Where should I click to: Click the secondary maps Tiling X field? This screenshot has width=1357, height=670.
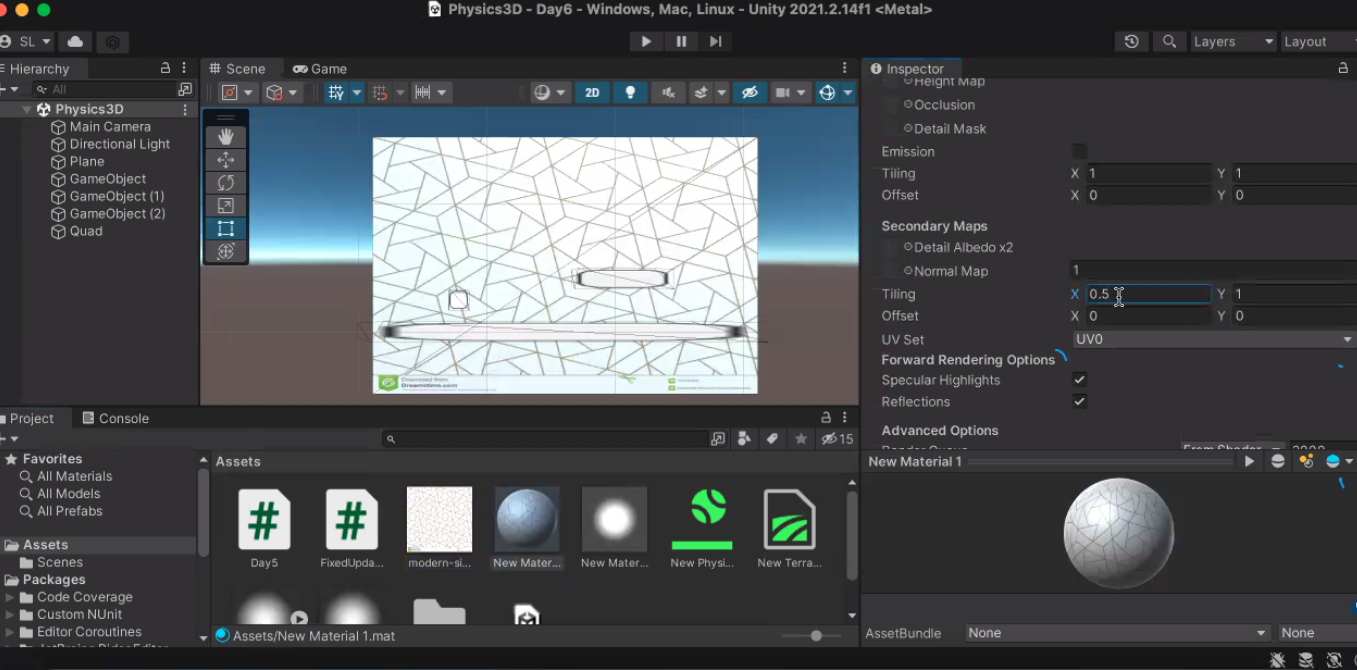tap(1148, 294)
